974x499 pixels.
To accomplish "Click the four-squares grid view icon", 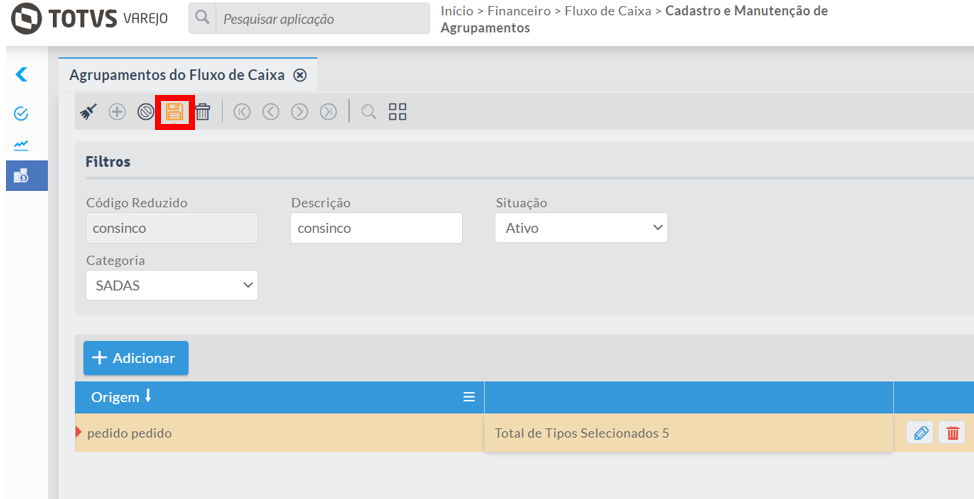I will point(398,112).
